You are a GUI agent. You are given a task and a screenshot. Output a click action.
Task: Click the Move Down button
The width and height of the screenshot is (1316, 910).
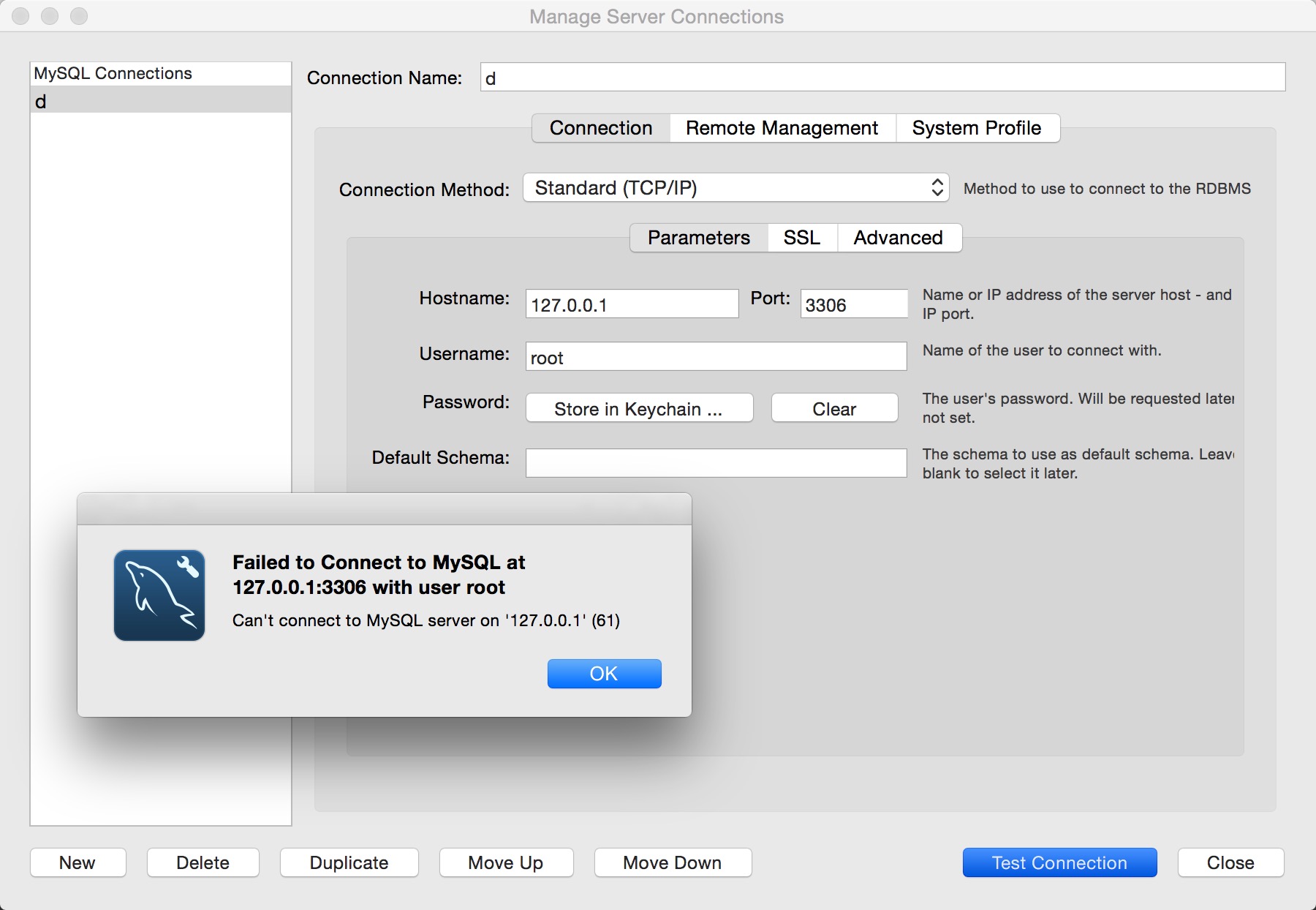tap(673, 862)
